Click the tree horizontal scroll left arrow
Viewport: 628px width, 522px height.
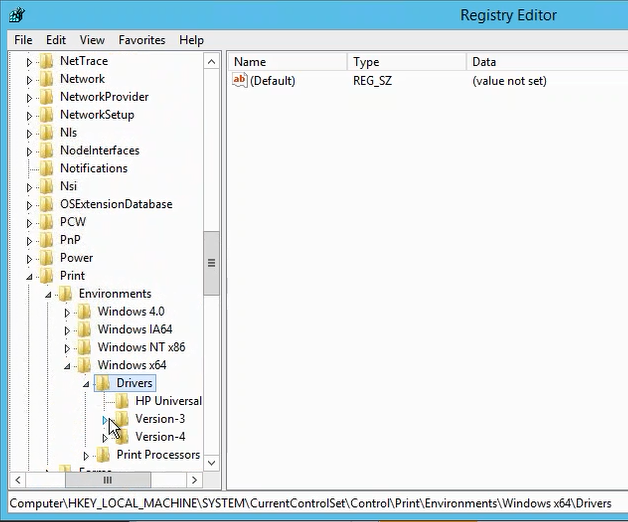click(18, 480)
